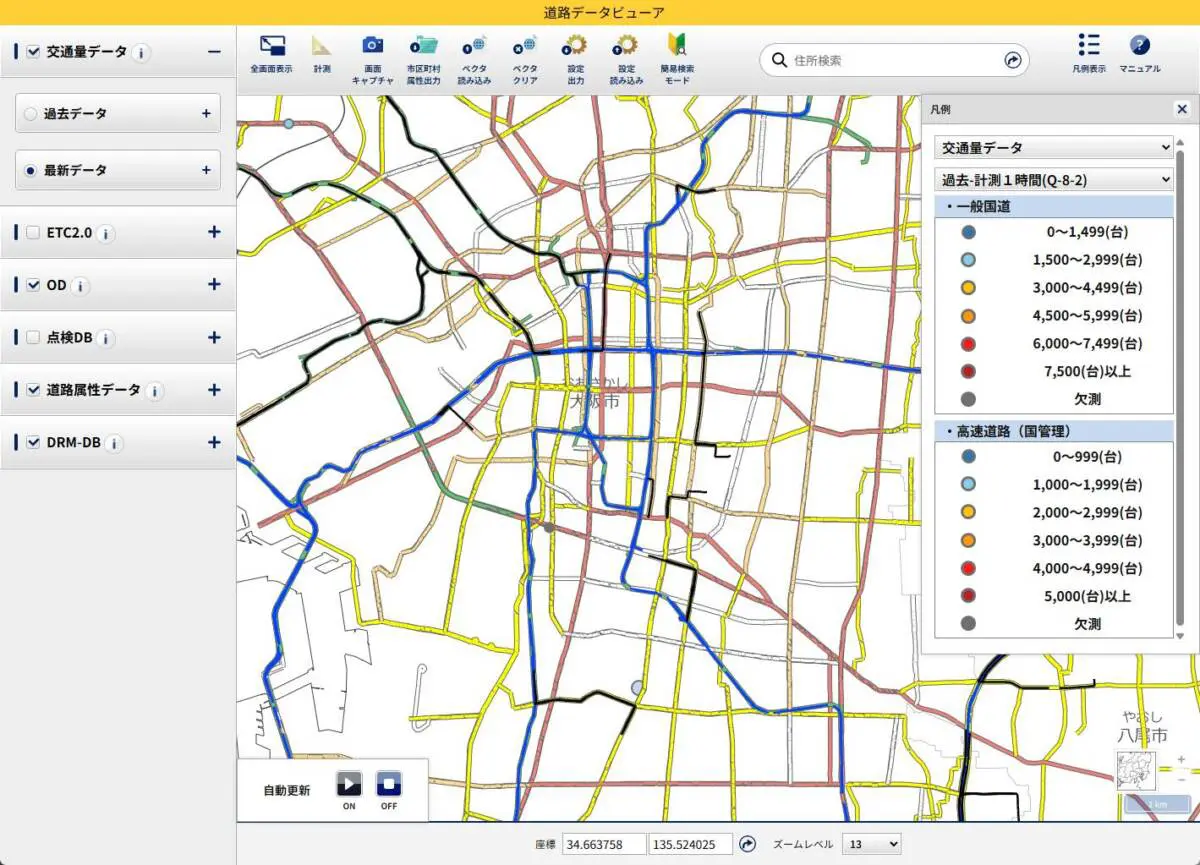Select the 計測 measurement tool
This screenshot has width=1200, height=865.
321,46
